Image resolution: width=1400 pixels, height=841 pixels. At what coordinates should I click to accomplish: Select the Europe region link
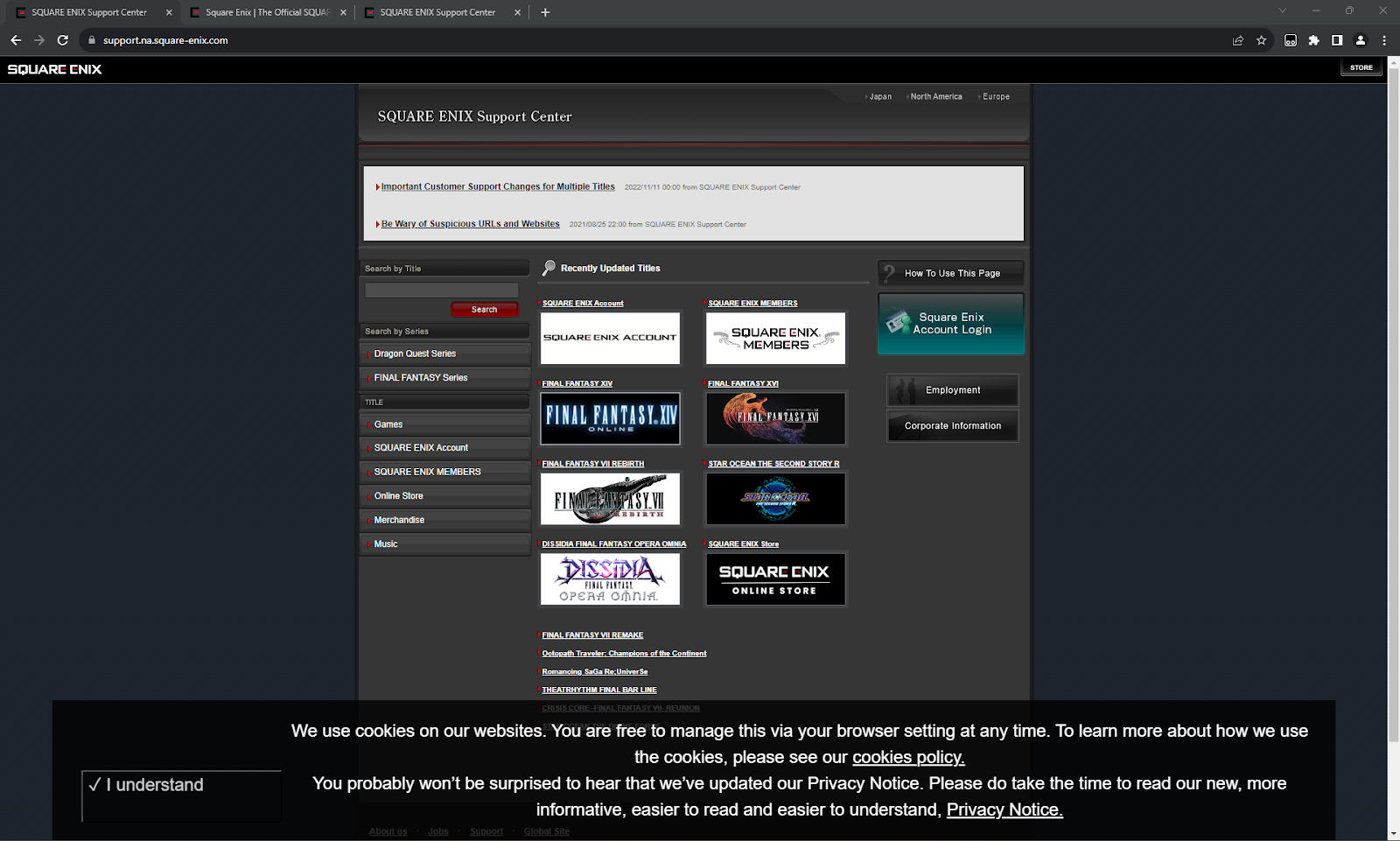point(996,97)
